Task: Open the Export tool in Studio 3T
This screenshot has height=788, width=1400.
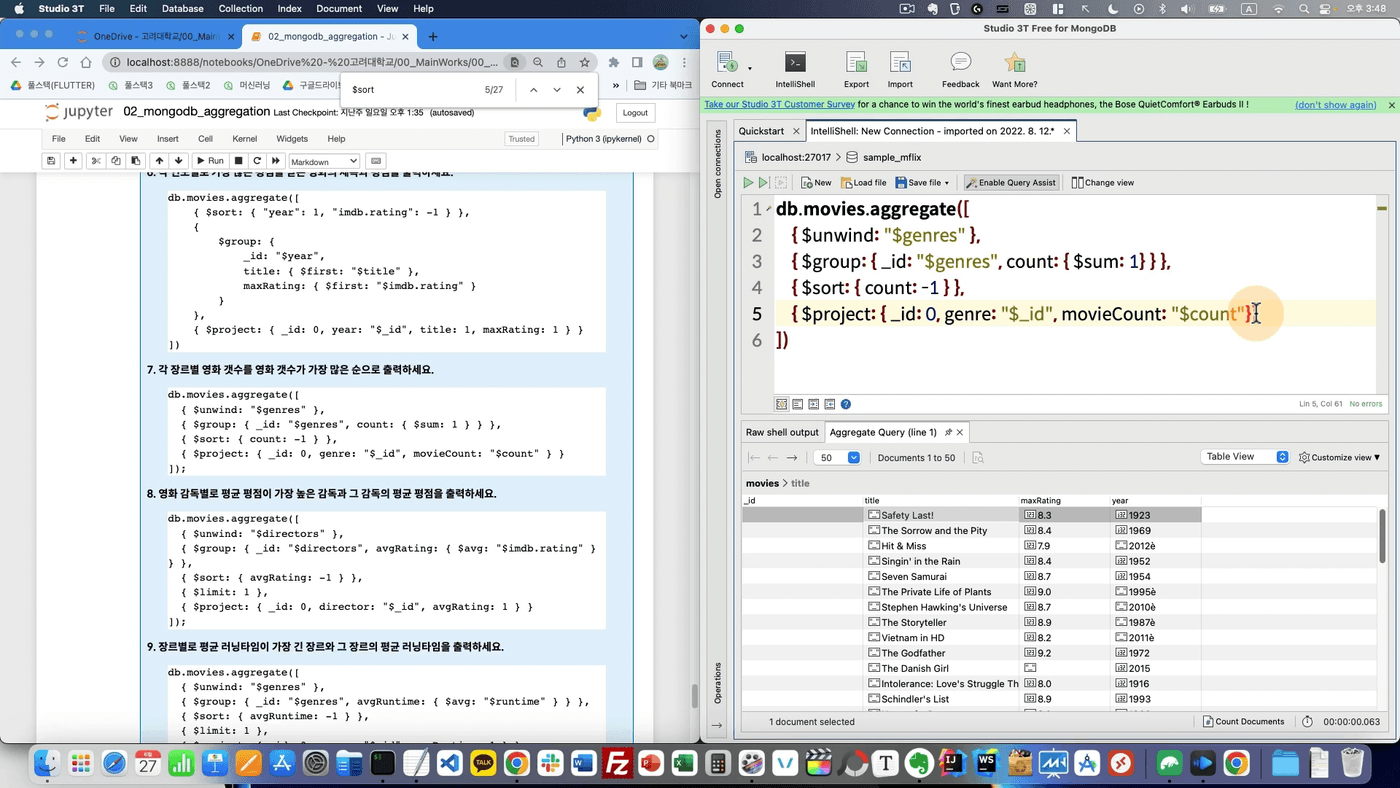Action: tap(856, 63)
